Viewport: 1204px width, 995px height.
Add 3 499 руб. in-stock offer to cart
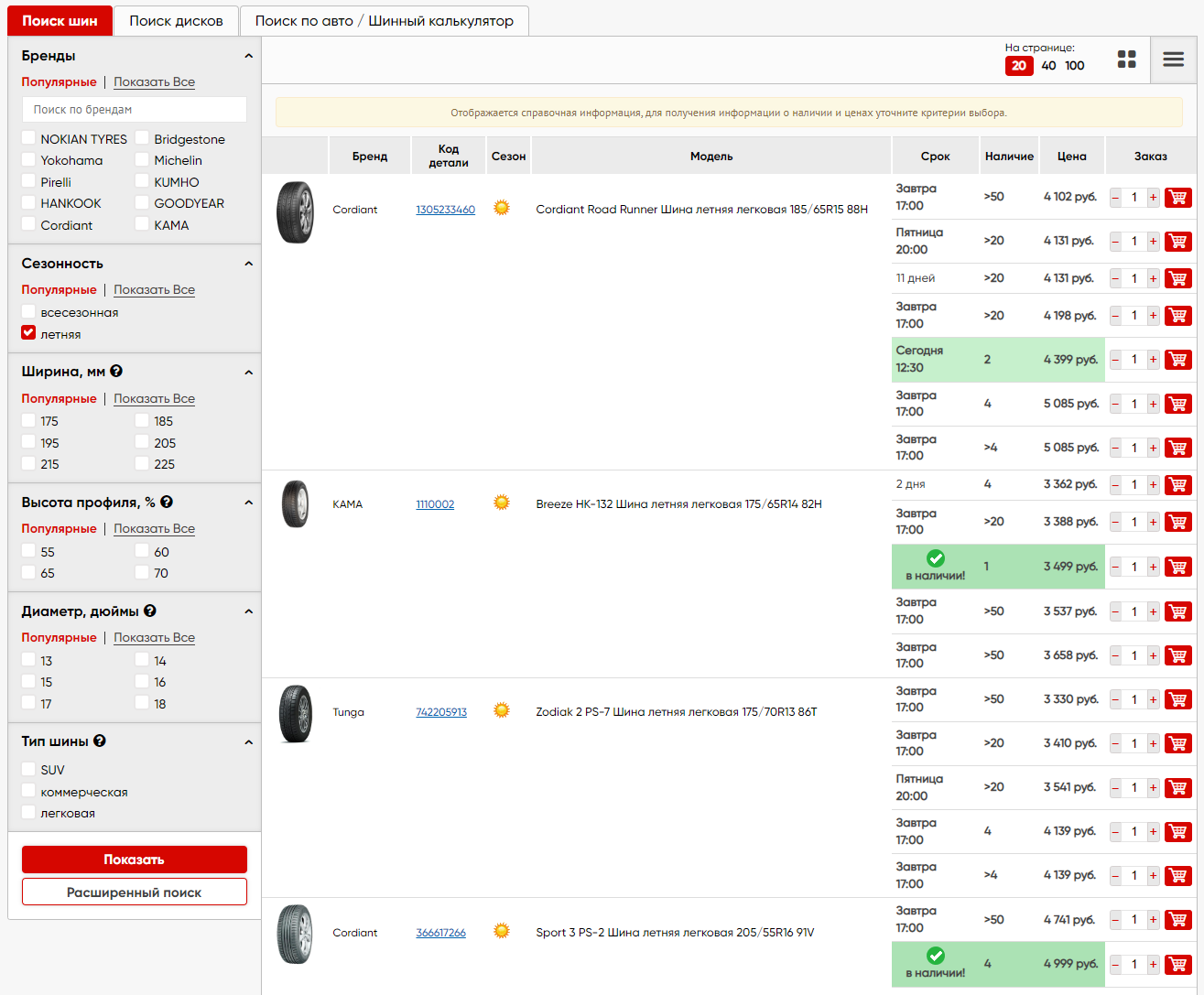coord(1178,567)
